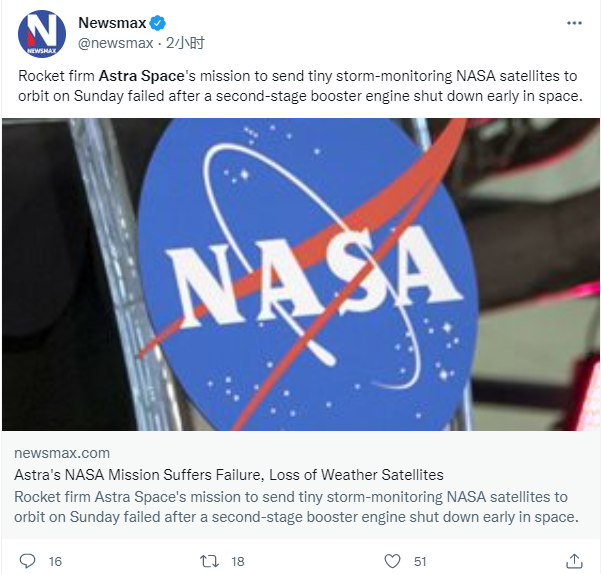This screenshot has height=574, width=601.
Task: Like the tweet with heart icon
Action: pos(392,561)
